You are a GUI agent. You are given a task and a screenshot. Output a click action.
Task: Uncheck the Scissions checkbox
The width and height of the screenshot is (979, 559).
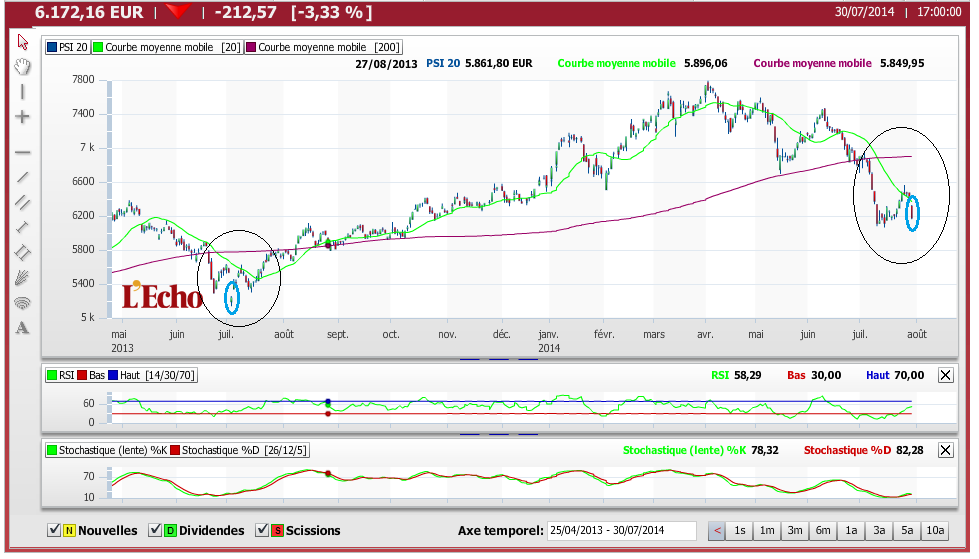[x=262, y=530]
